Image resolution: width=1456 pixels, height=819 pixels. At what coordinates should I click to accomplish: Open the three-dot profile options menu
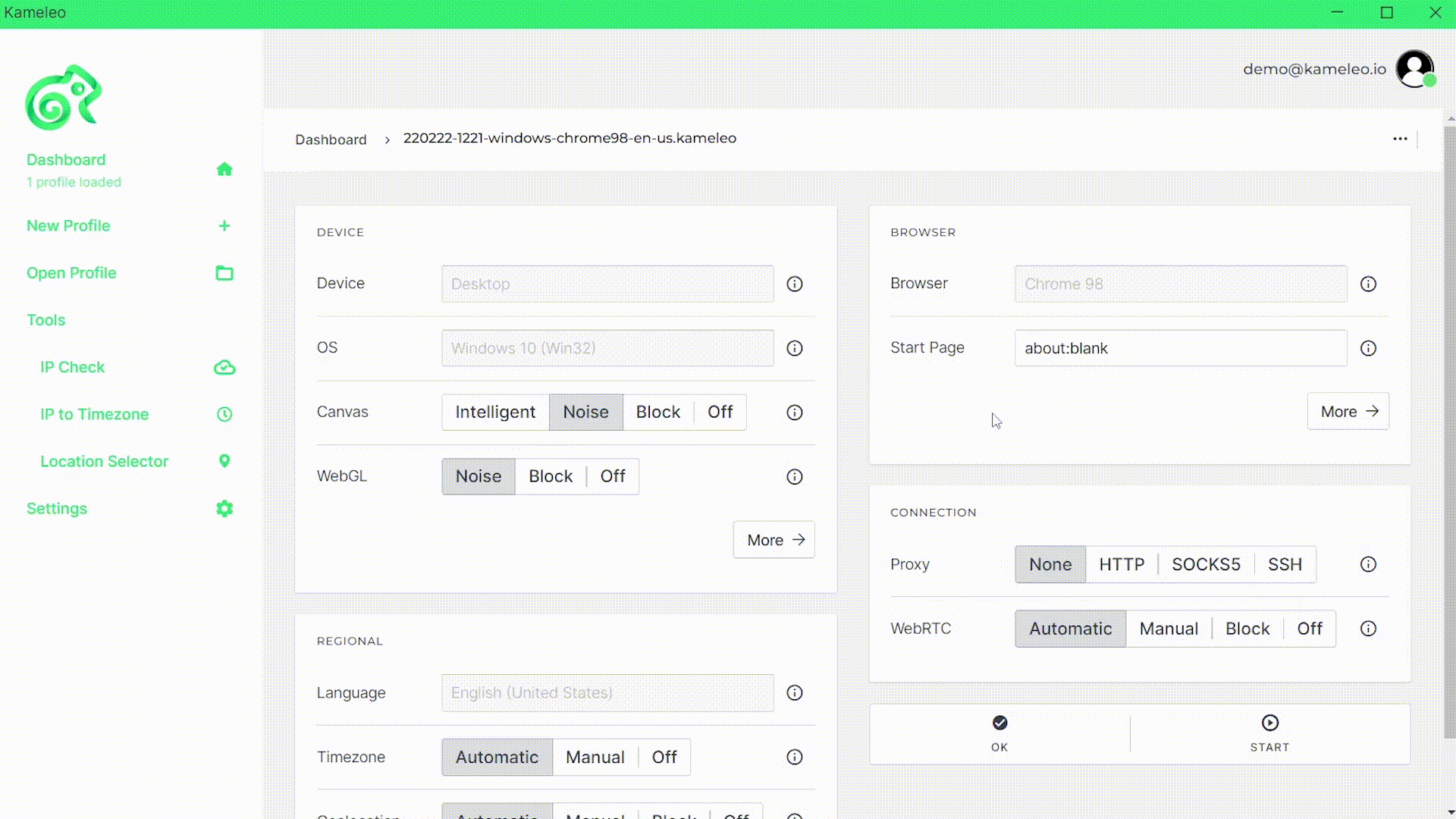coord(1400,139)
